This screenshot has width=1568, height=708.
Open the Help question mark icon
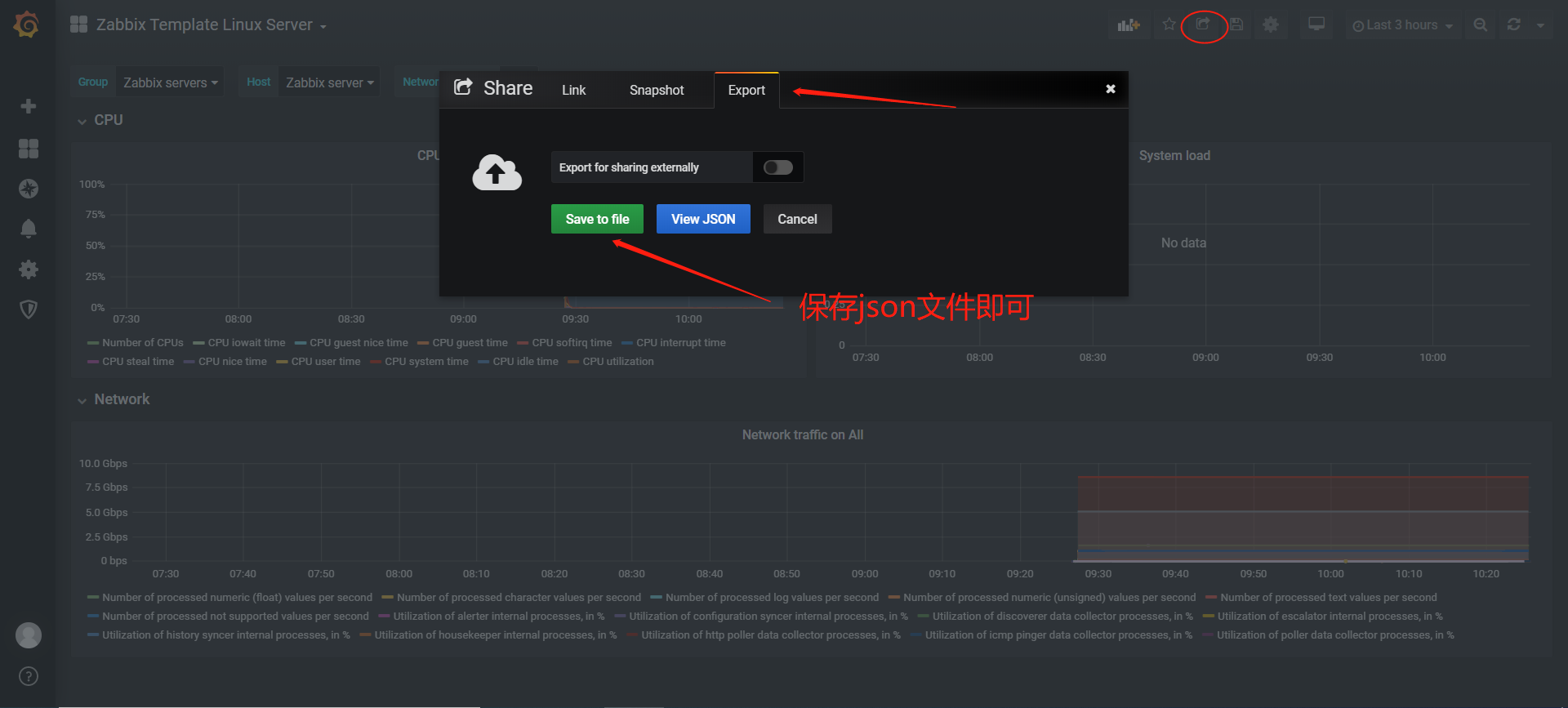pyautogui.click(x=29, y=676)
